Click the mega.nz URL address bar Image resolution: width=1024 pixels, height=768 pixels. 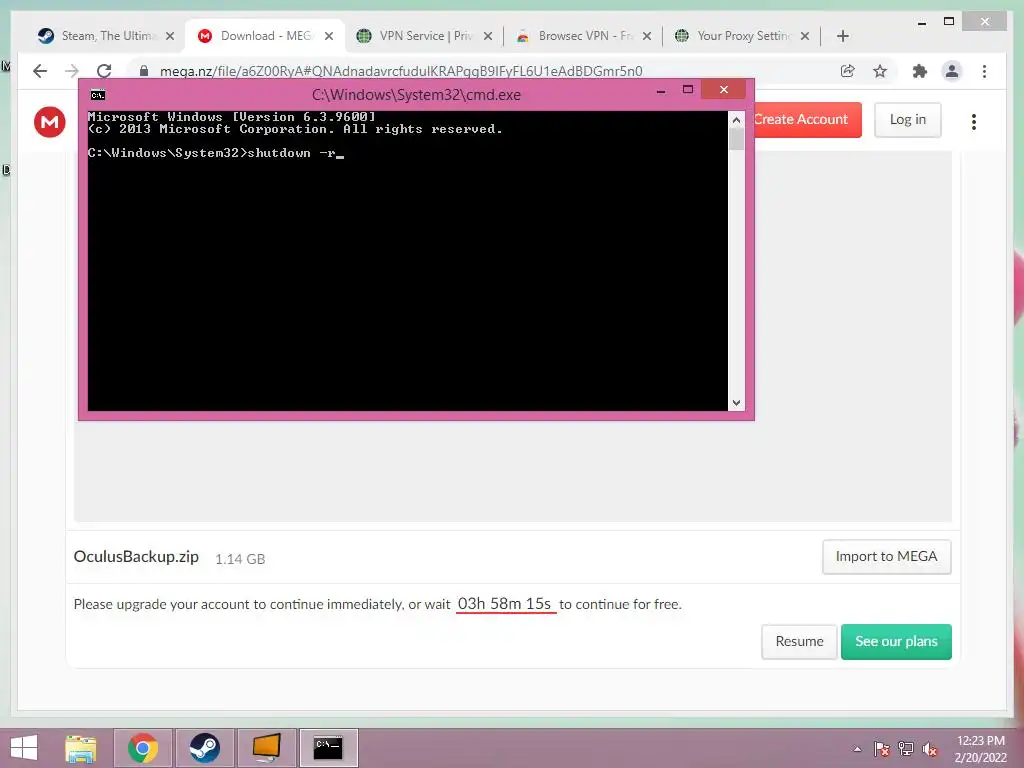[x=401, y=71]
